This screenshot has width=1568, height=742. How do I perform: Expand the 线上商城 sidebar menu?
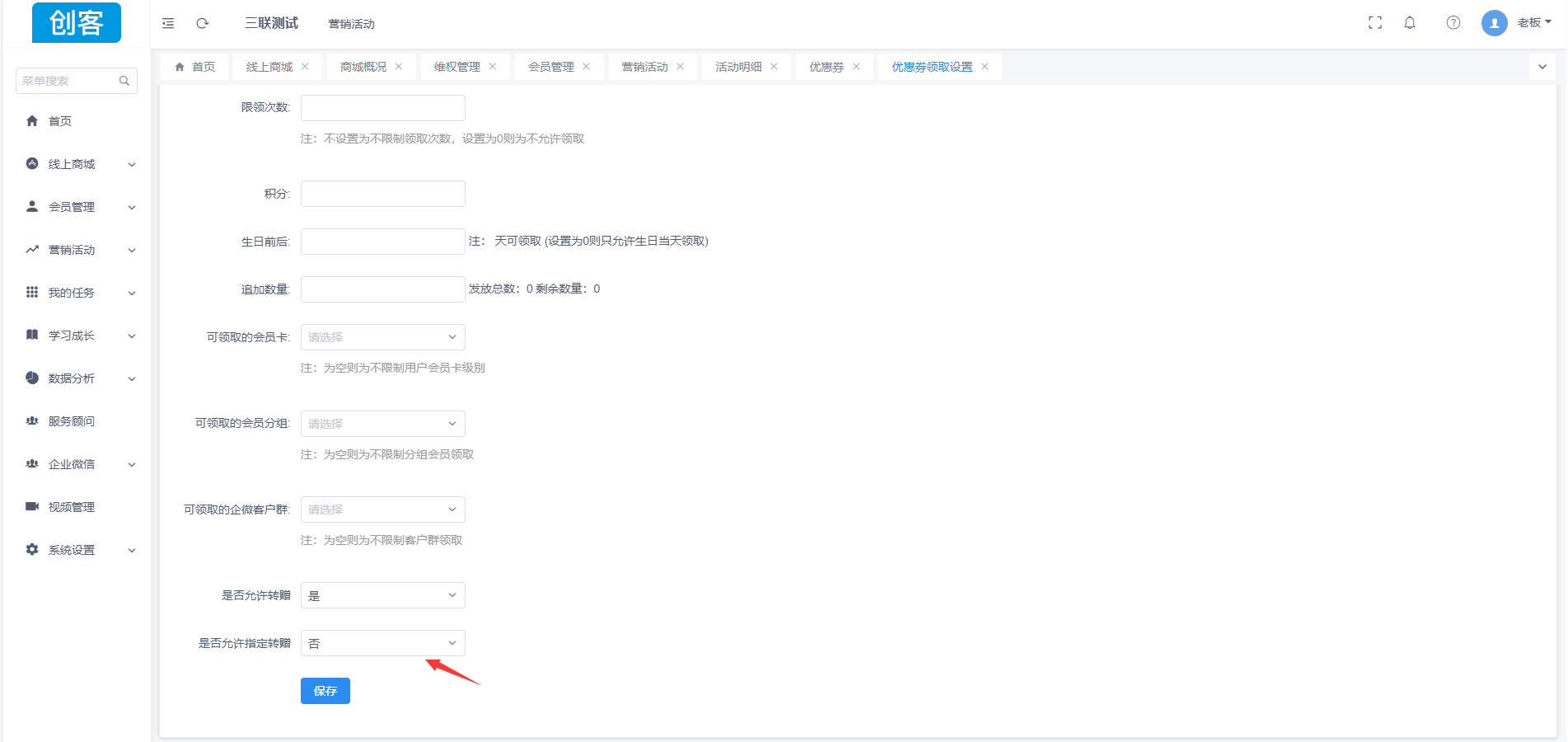(x=132, y=165)
